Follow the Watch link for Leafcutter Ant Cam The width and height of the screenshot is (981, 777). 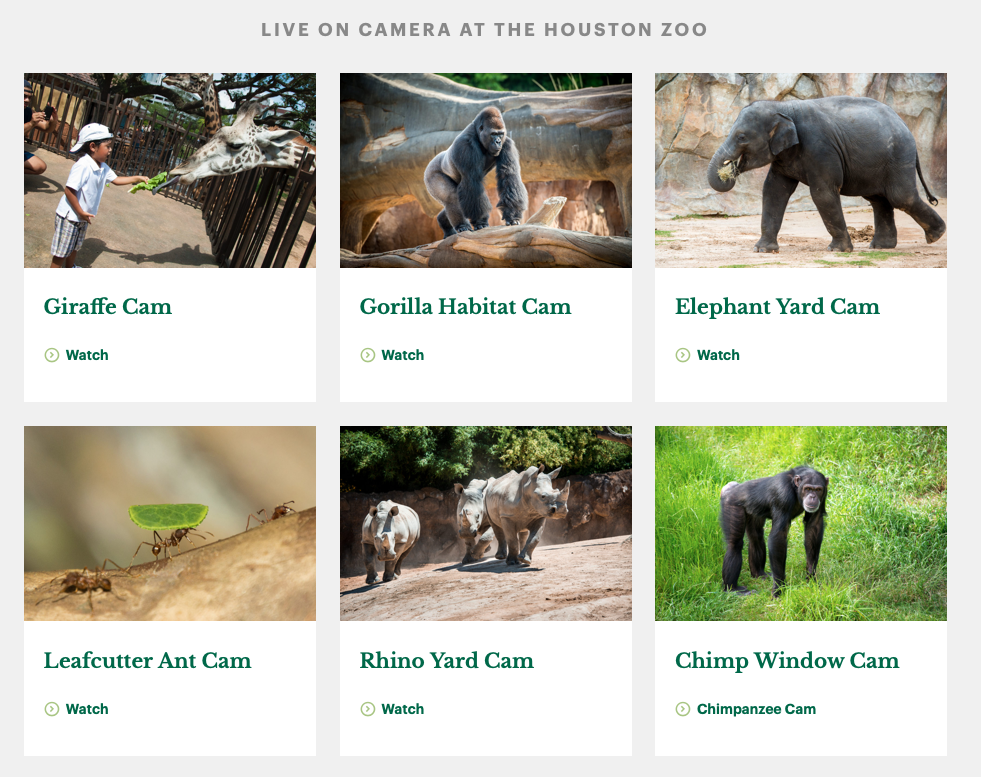click(x=87, y=709)
